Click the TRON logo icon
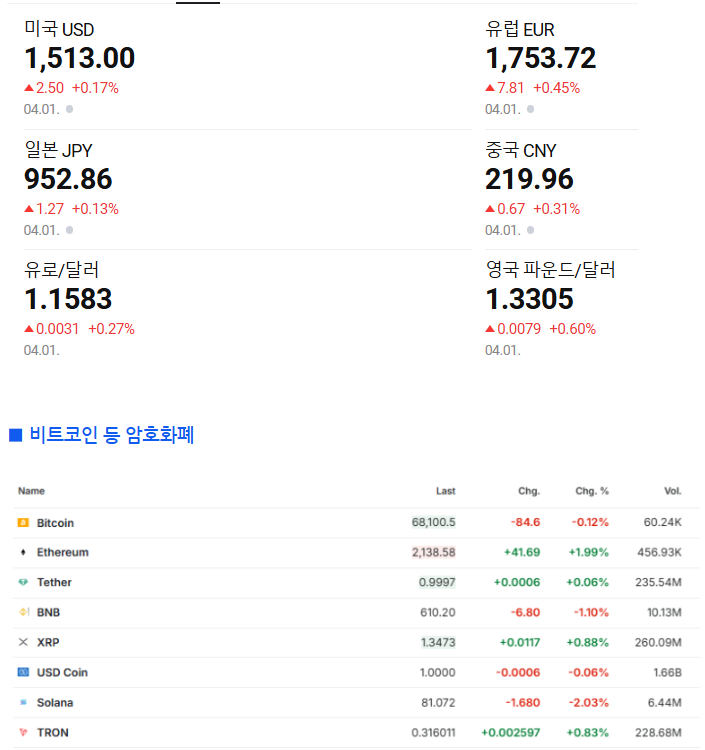Screen dimensions: 705x750 pos(23,732)
